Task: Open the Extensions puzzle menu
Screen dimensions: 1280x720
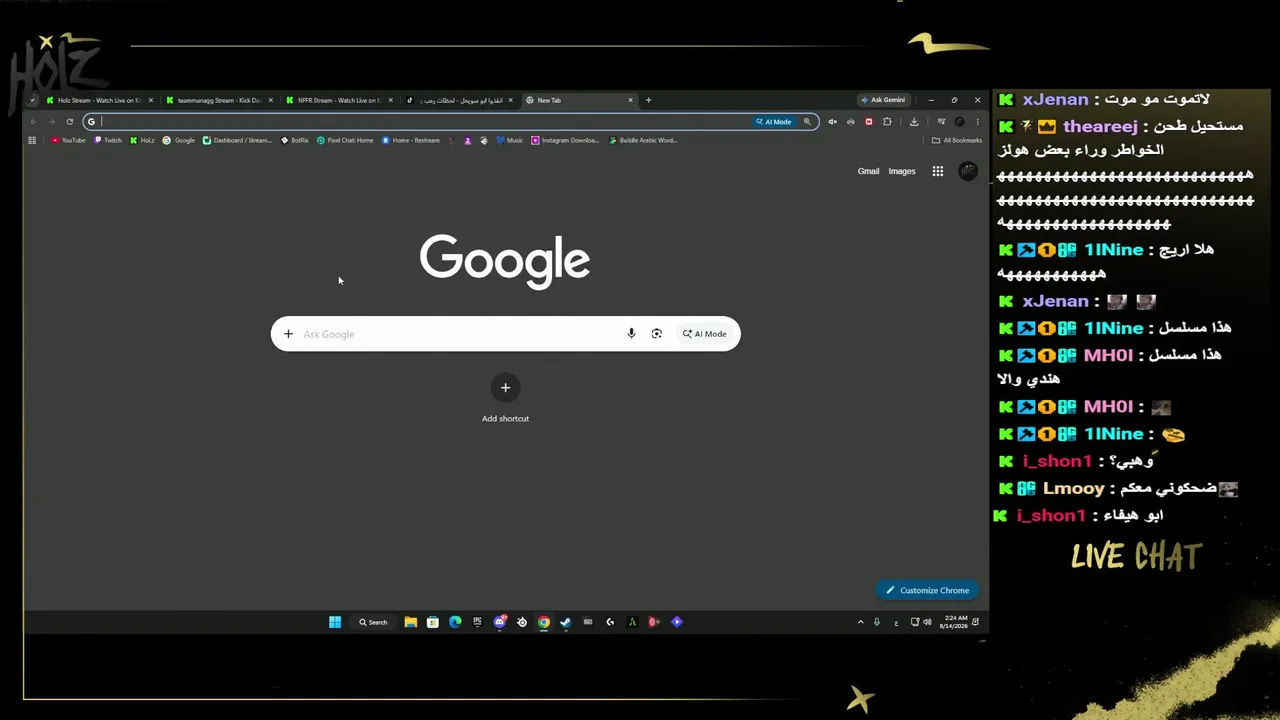Action: (887, 122)
